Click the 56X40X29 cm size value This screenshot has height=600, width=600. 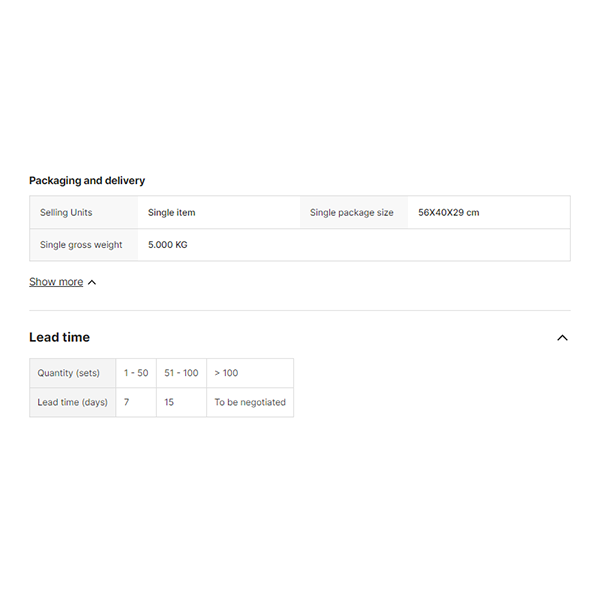(448, 213)
